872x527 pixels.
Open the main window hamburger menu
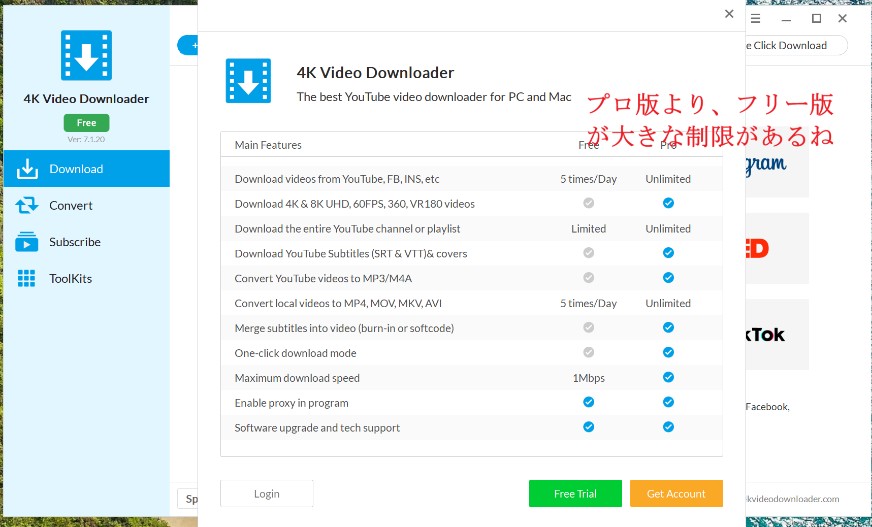tap(755, 18)
